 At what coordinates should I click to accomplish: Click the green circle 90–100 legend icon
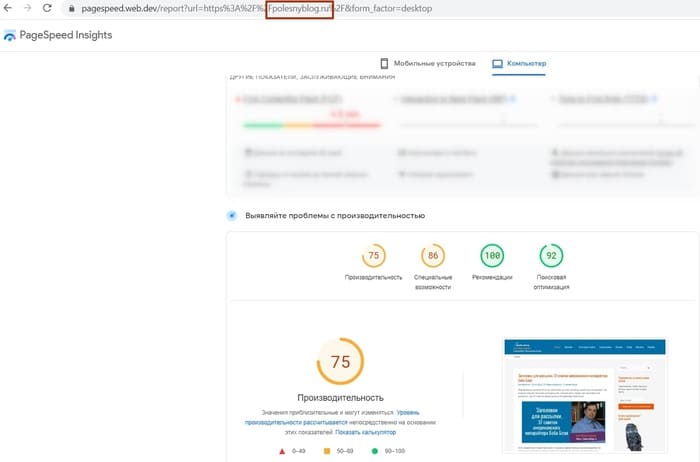tap(375, 451)
